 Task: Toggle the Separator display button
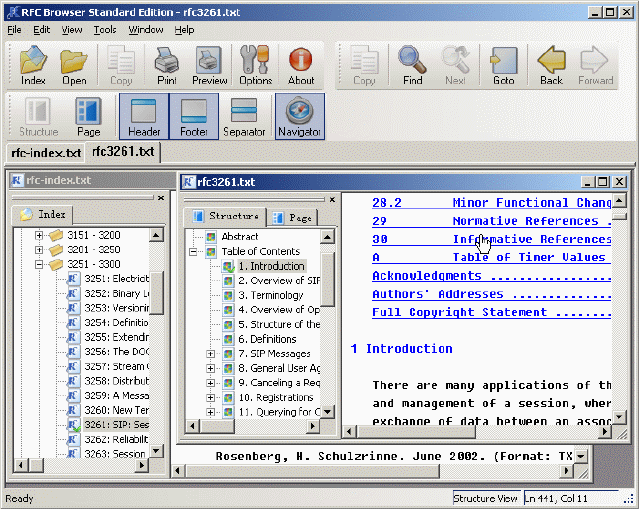pyautogui.click(x=244, y=117)
